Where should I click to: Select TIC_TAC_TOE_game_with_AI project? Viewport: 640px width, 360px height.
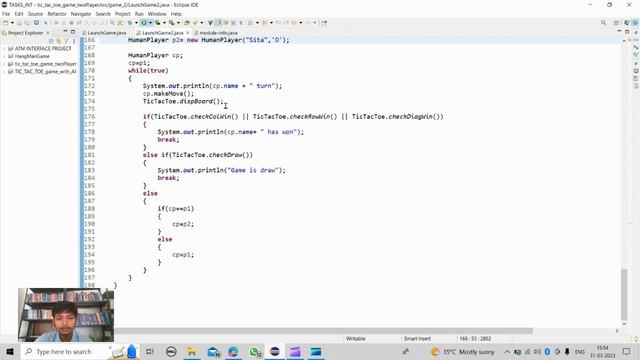pyautogui.click(x=45, y=71)
